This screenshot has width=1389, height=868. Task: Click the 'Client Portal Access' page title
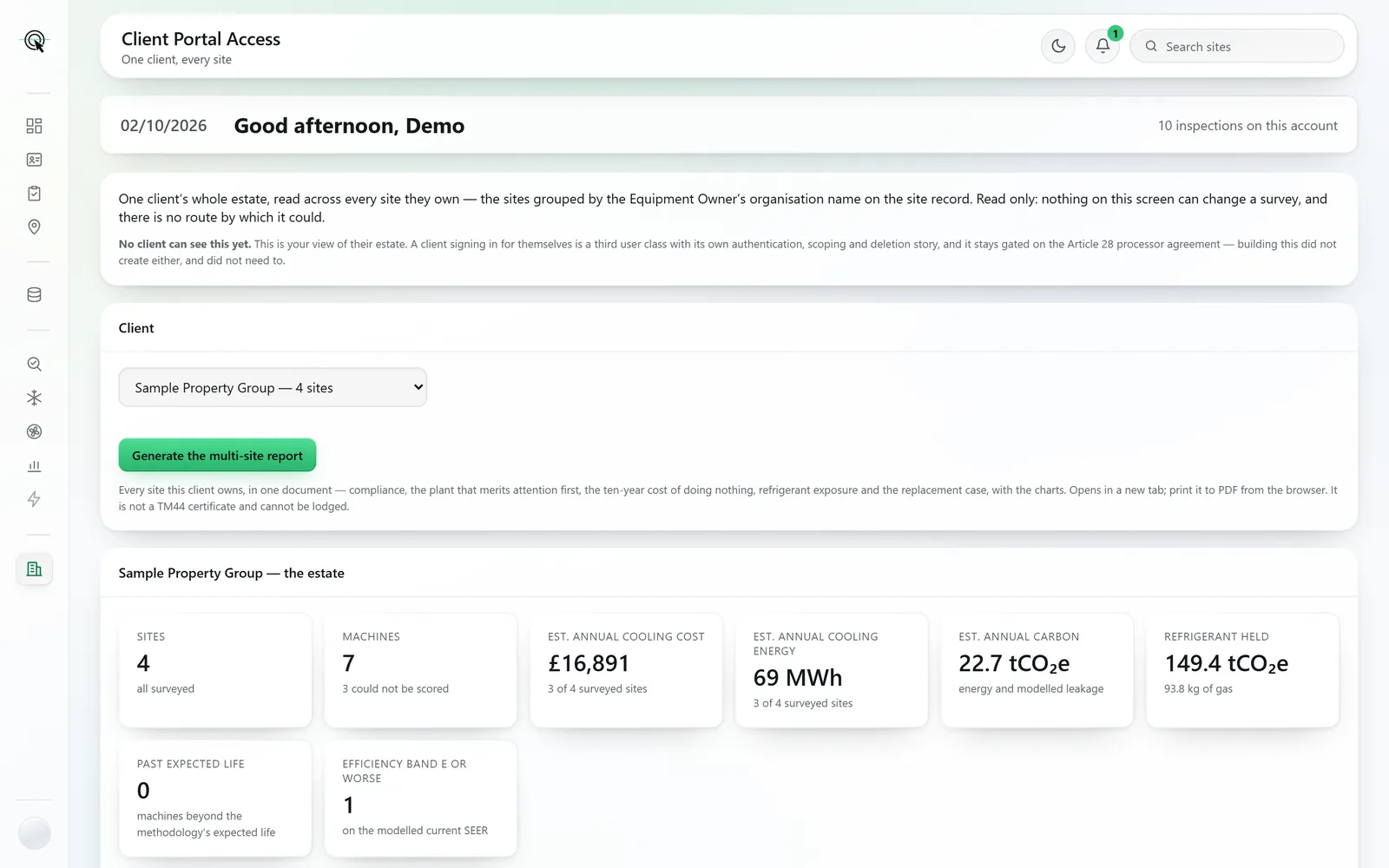(201, 39)
